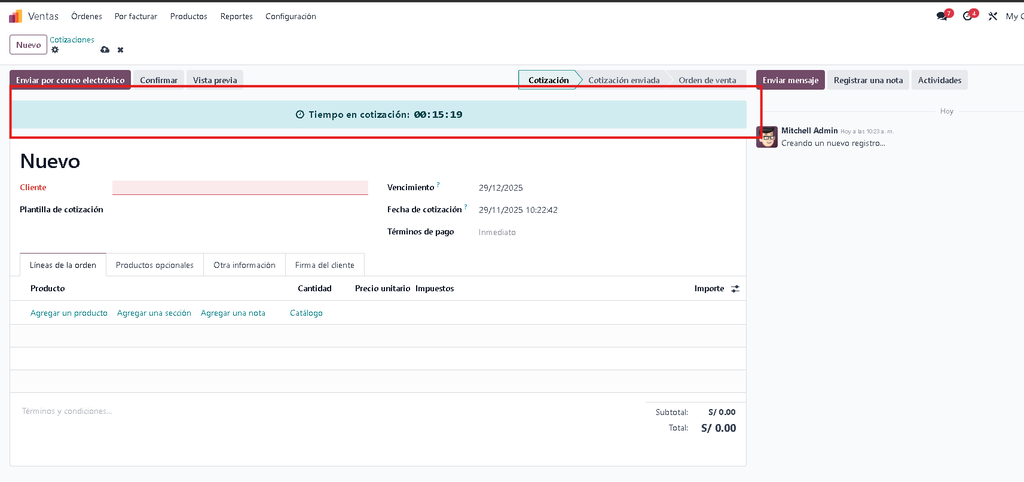Click Agregar una nota link

(233, 313)
